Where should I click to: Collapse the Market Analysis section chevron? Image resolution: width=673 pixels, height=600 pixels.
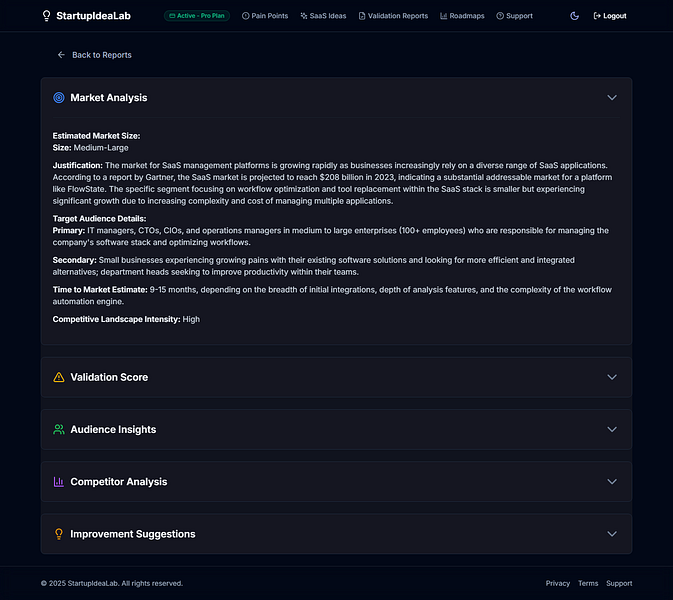pyautogui.click(x=612, y=98)
